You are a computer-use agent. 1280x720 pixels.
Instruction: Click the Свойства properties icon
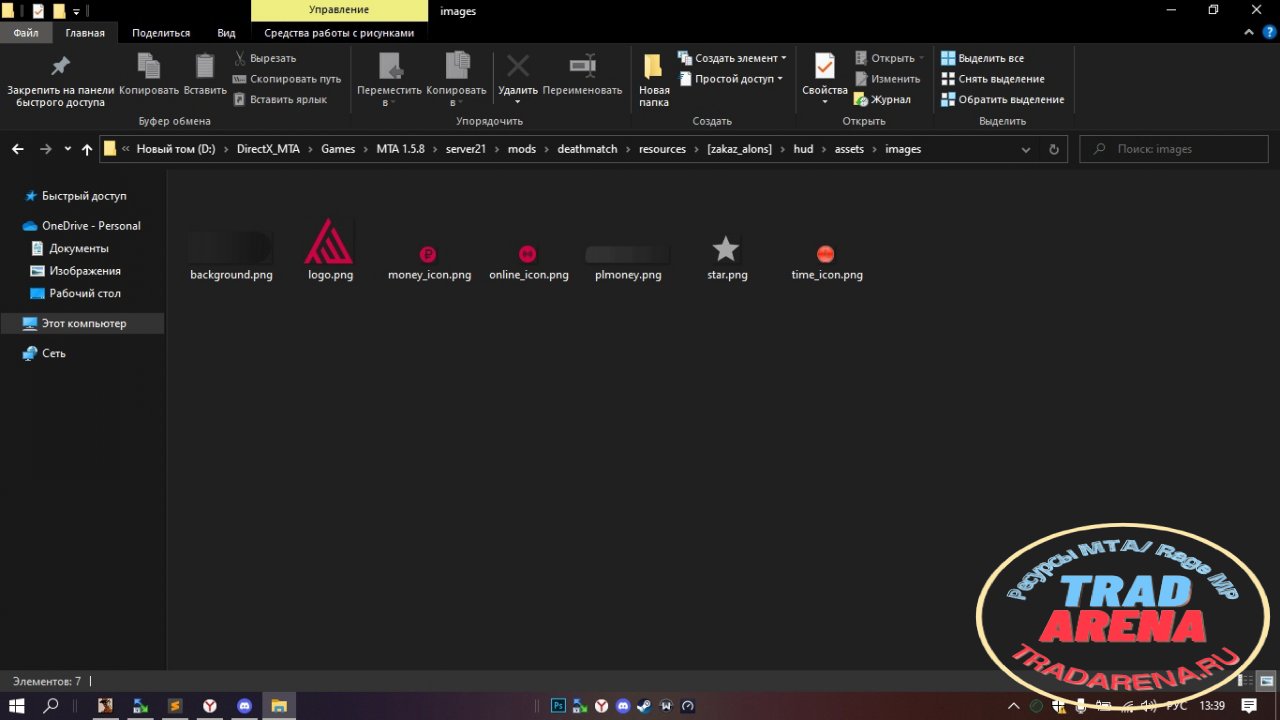point(825,67)
